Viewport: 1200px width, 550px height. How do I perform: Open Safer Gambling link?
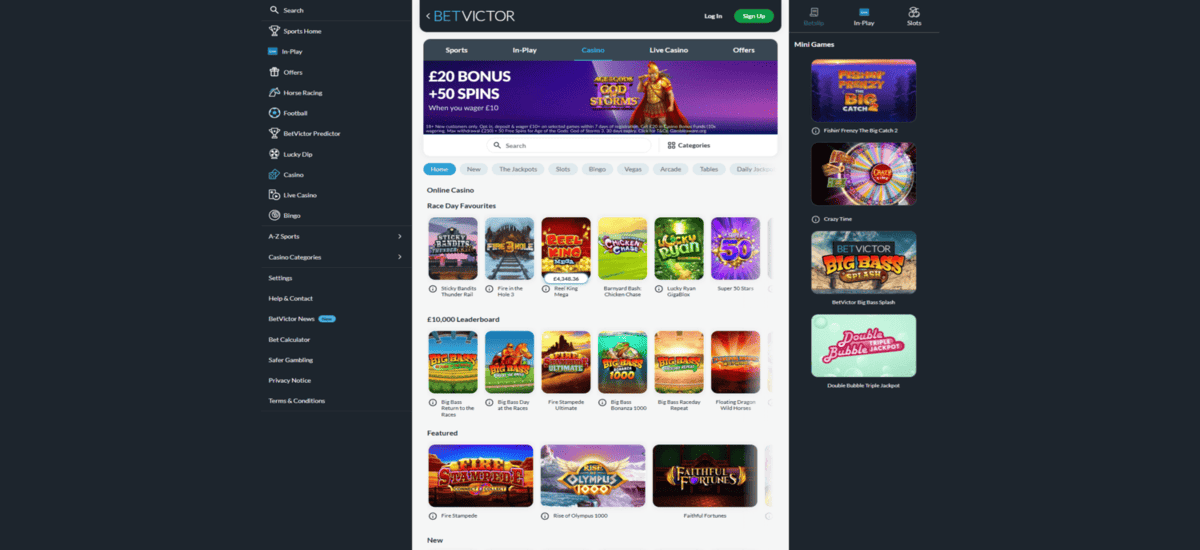pyautogui.click(x=291, y=360)
